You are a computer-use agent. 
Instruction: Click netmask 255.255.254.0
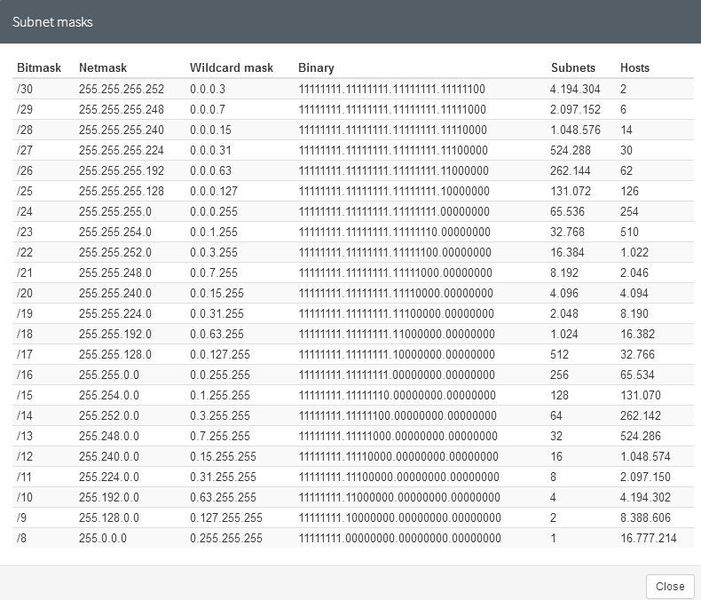pos(115,232)
